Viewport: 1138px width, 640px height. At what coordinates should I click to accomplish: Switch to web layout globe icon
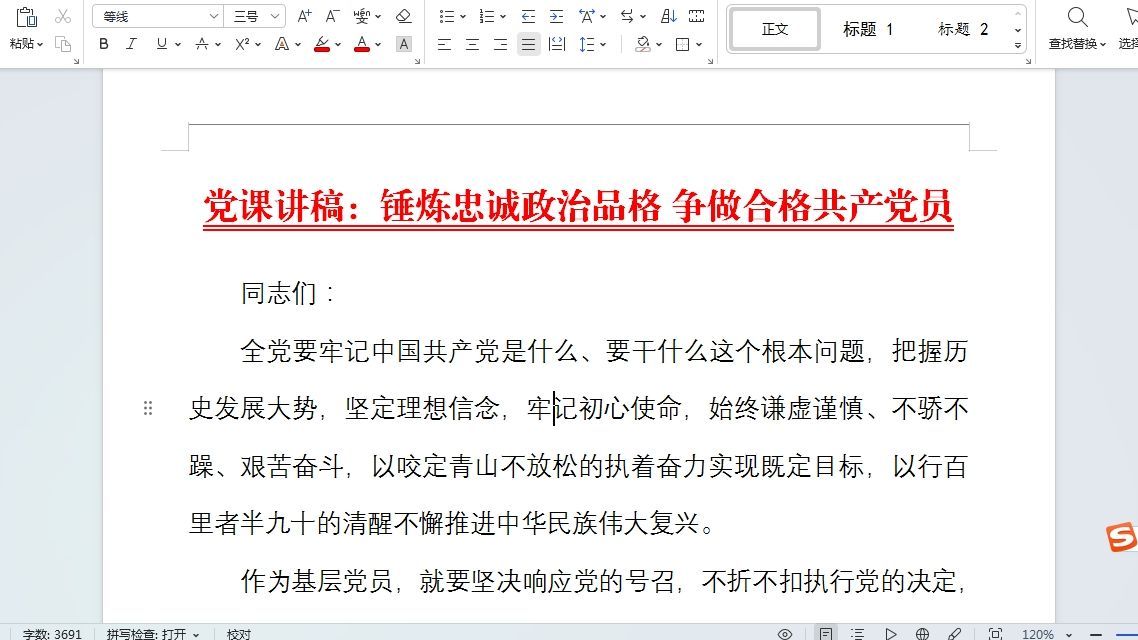[x=922, y=633]
